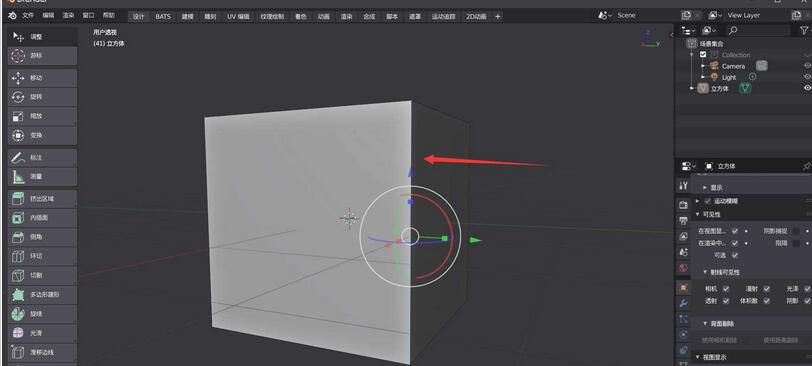Open the 文件 (File) menu
Image resolution: width=812 pixels, height=366 pixels.
[x=28, y=16]
